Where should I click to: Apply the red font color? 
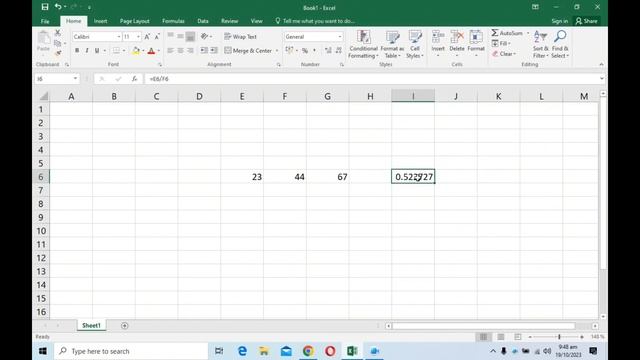click(151, 51)
